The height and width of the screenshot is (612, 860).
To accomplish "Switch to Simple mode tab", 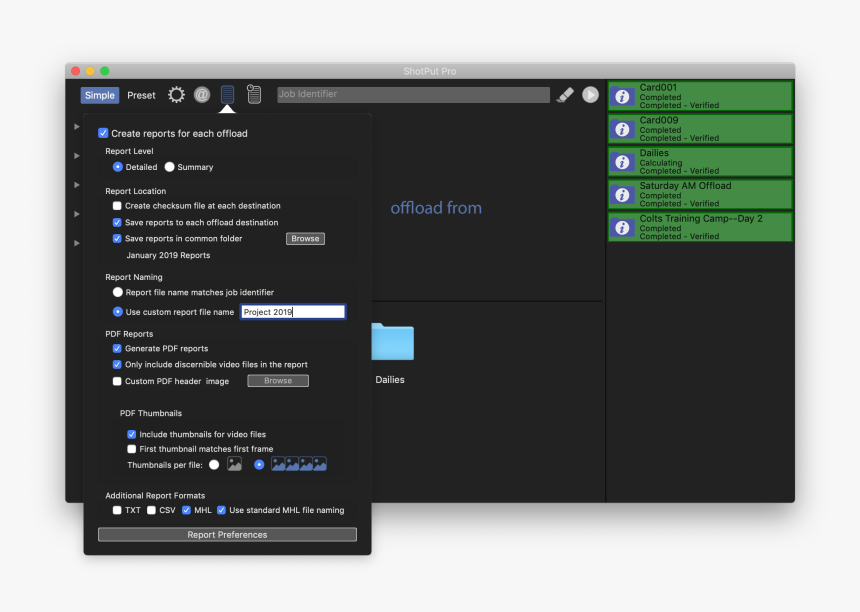I will pyautogui.click(x=100, y=95).
